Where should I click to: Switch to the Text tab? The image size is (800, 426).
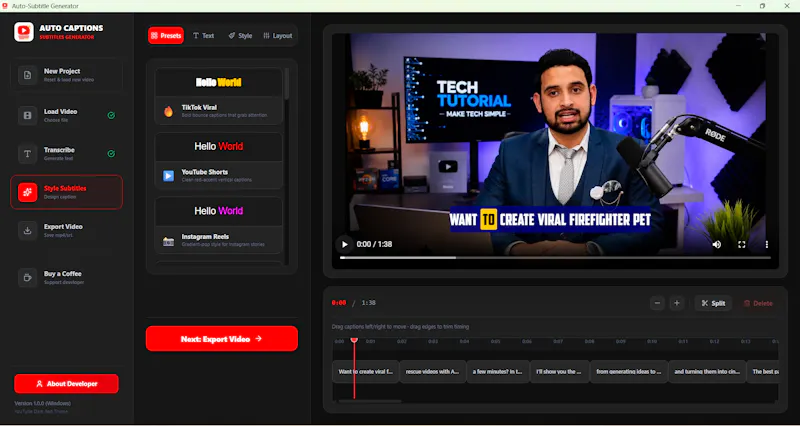[203, 36]
